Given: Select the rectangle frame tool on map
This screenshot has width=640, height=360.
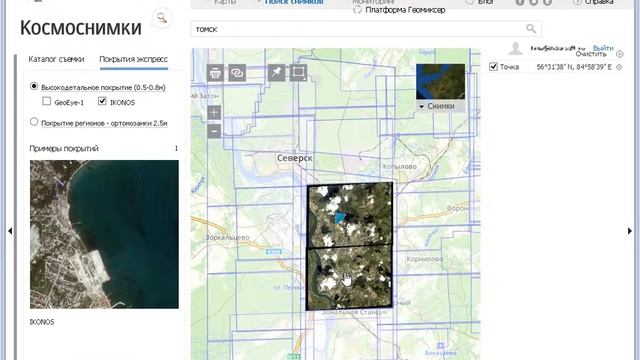Looking at the screenshot, I should (x=298, y=73).
